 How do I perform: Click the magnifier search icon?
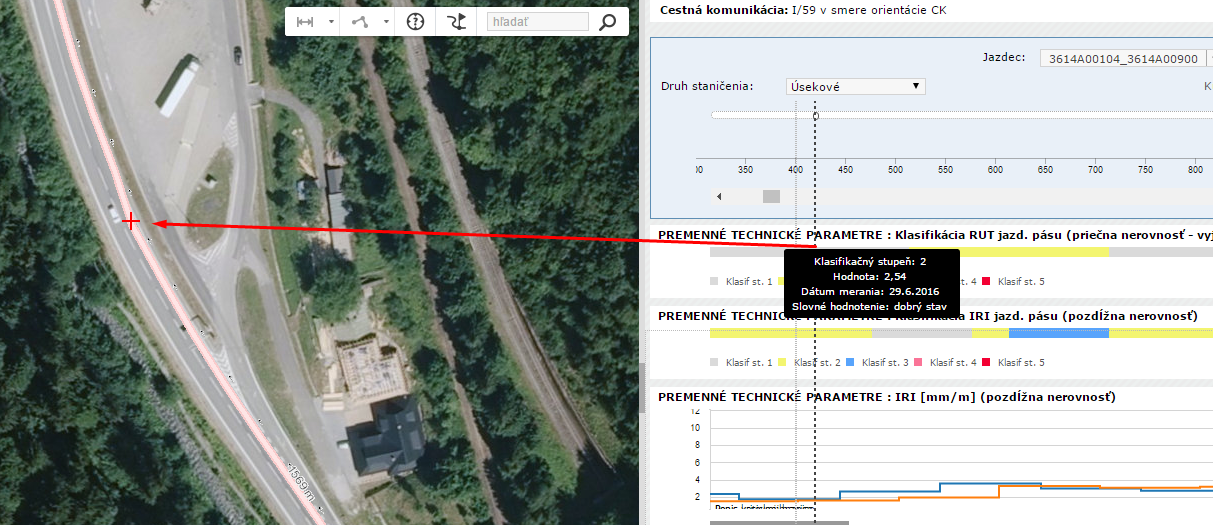[x=607, y=21]
